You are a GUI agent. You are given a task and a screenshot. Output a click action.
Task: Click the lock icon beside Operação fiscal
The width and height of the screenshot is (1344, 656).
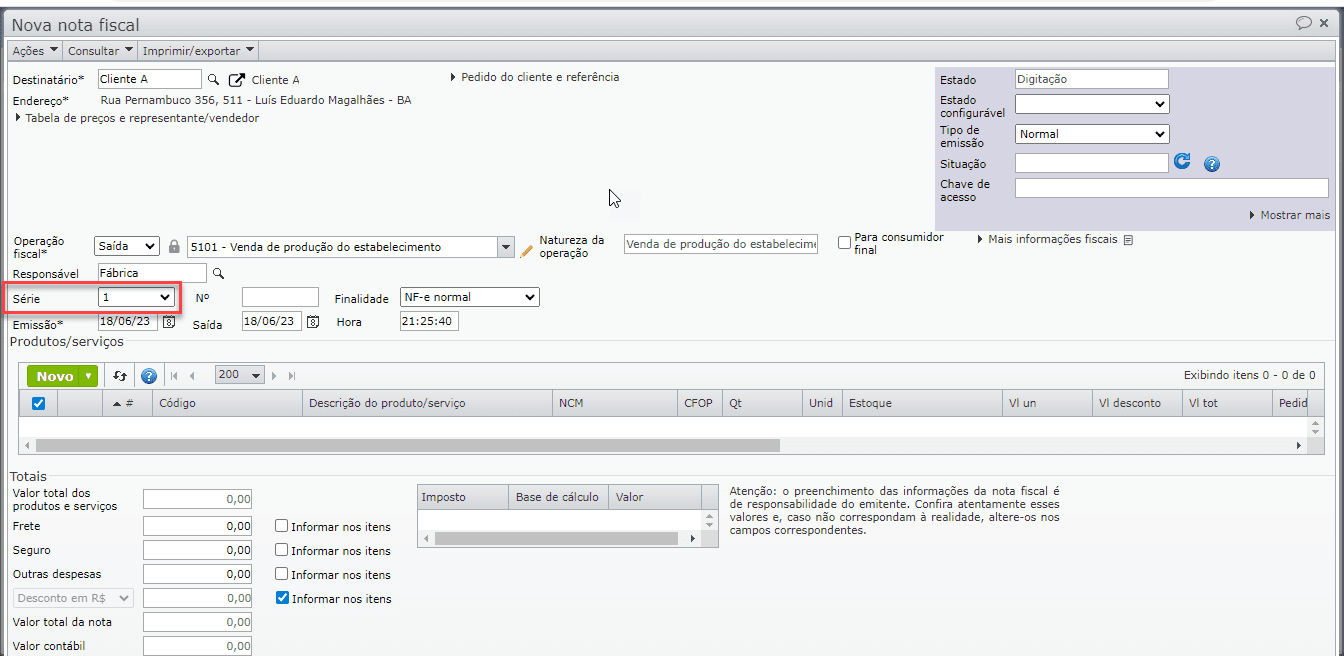point(174,246)
